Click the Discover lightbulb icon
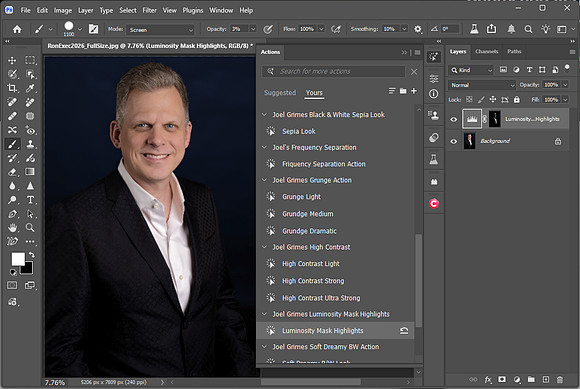Screen dimensions: 580x389 click(x=546, y=29)
